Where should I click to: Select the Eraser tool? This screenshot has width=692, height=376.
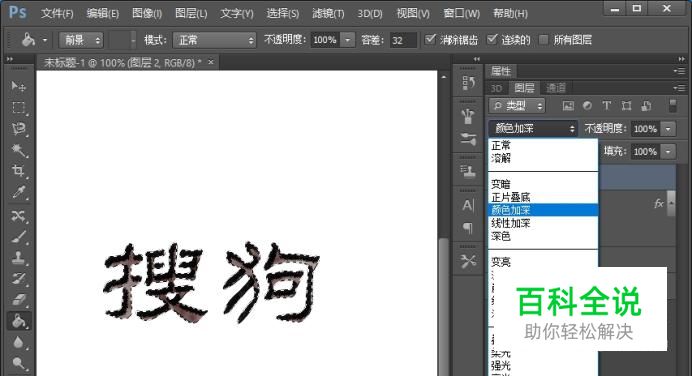pos(18,300)
